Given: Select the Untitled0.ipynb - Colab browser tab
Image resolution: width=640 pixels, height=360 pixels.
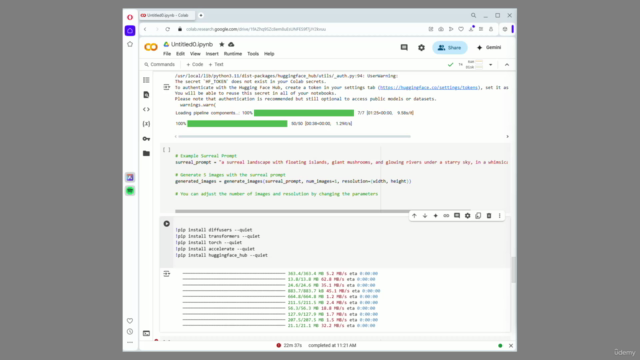Looking at the screenshot, I should tap(167, 16).
